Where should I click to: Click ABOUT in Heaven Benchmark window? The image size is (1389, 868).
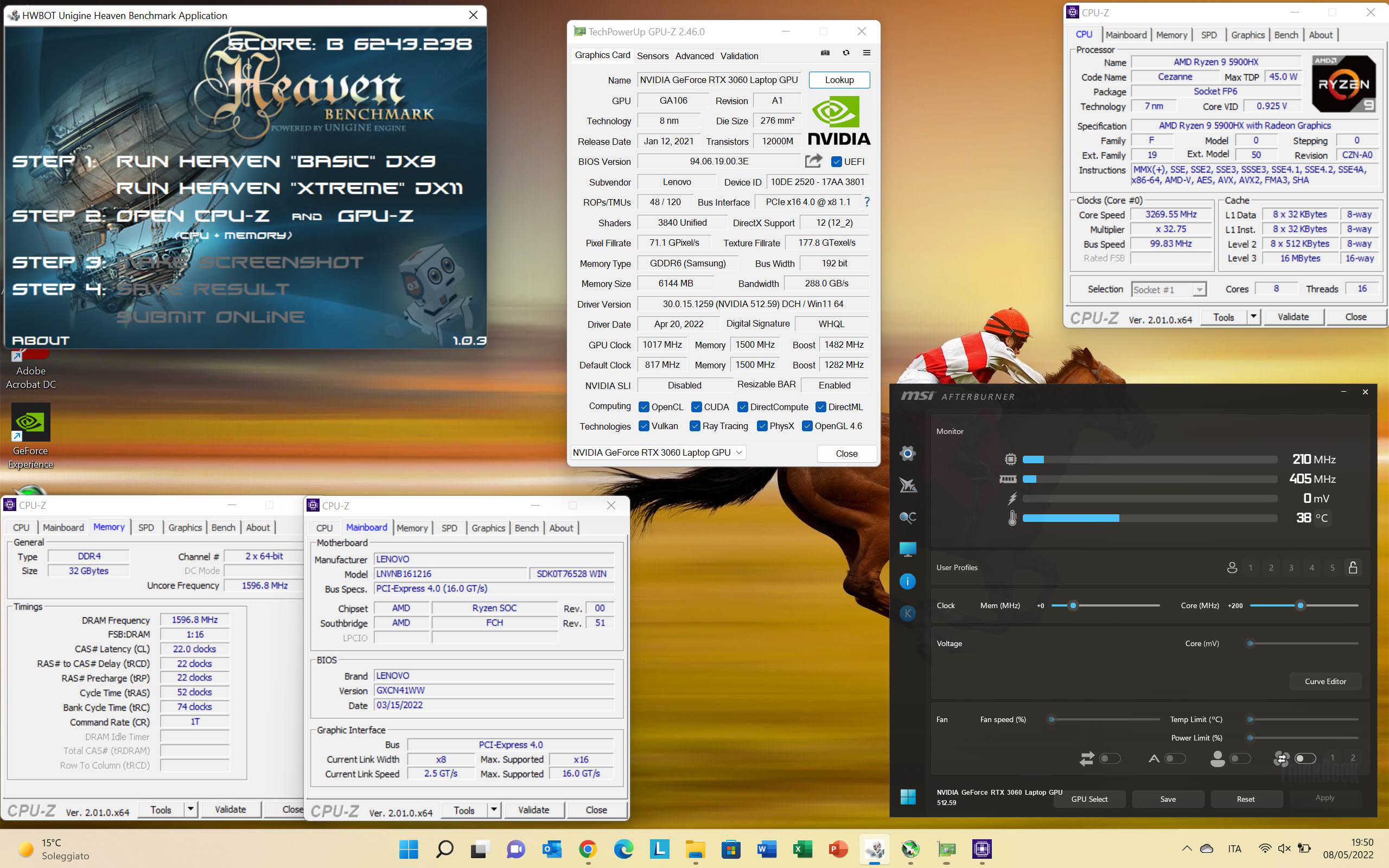click(x=41, y=341)
